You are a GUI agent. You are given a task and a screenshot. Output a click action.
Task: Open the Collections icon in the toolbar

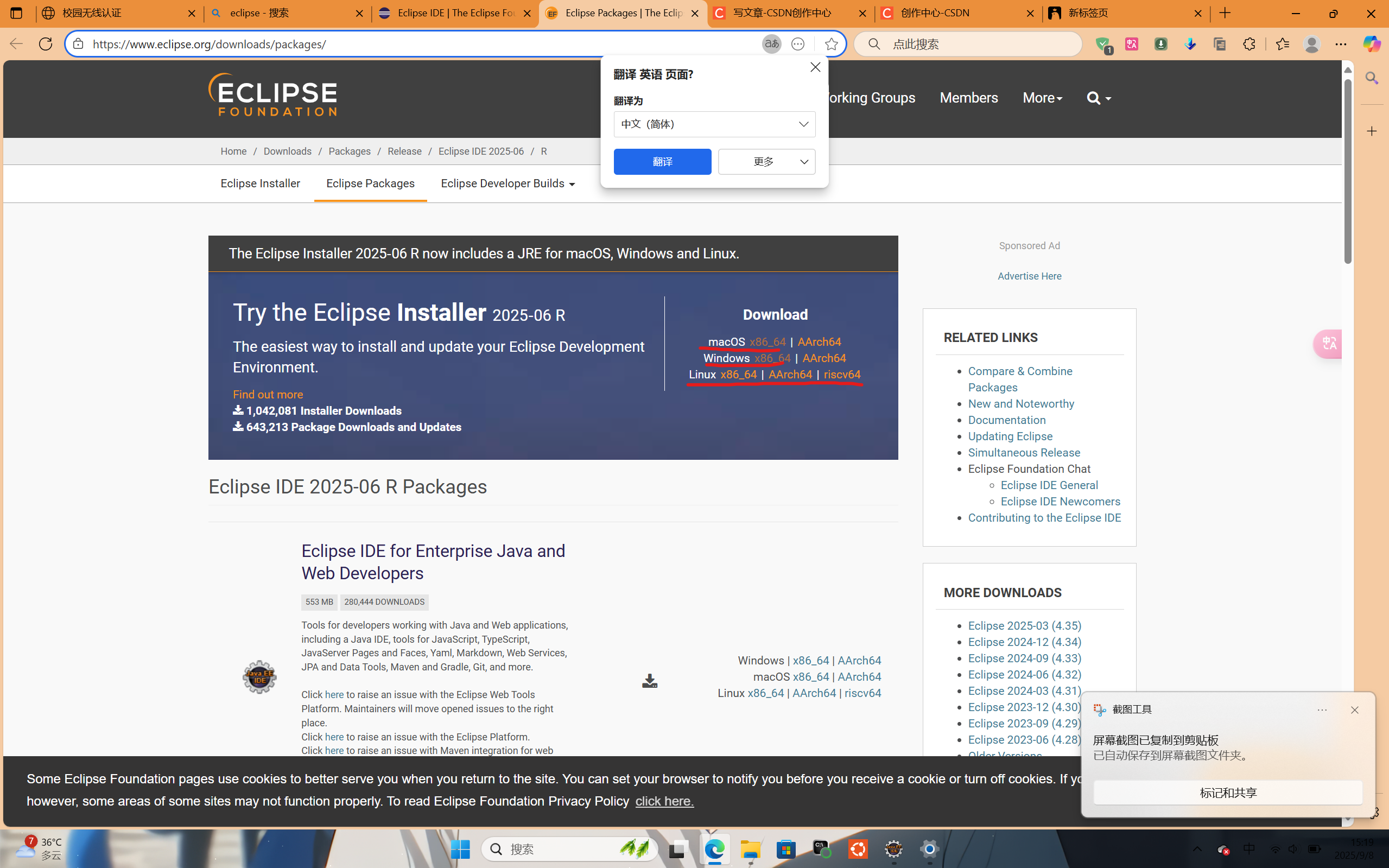1220,43
